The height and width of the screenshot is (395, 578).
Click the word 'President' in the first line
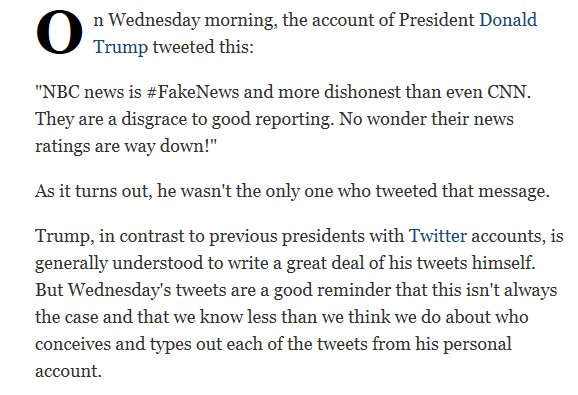pos(436,20)
